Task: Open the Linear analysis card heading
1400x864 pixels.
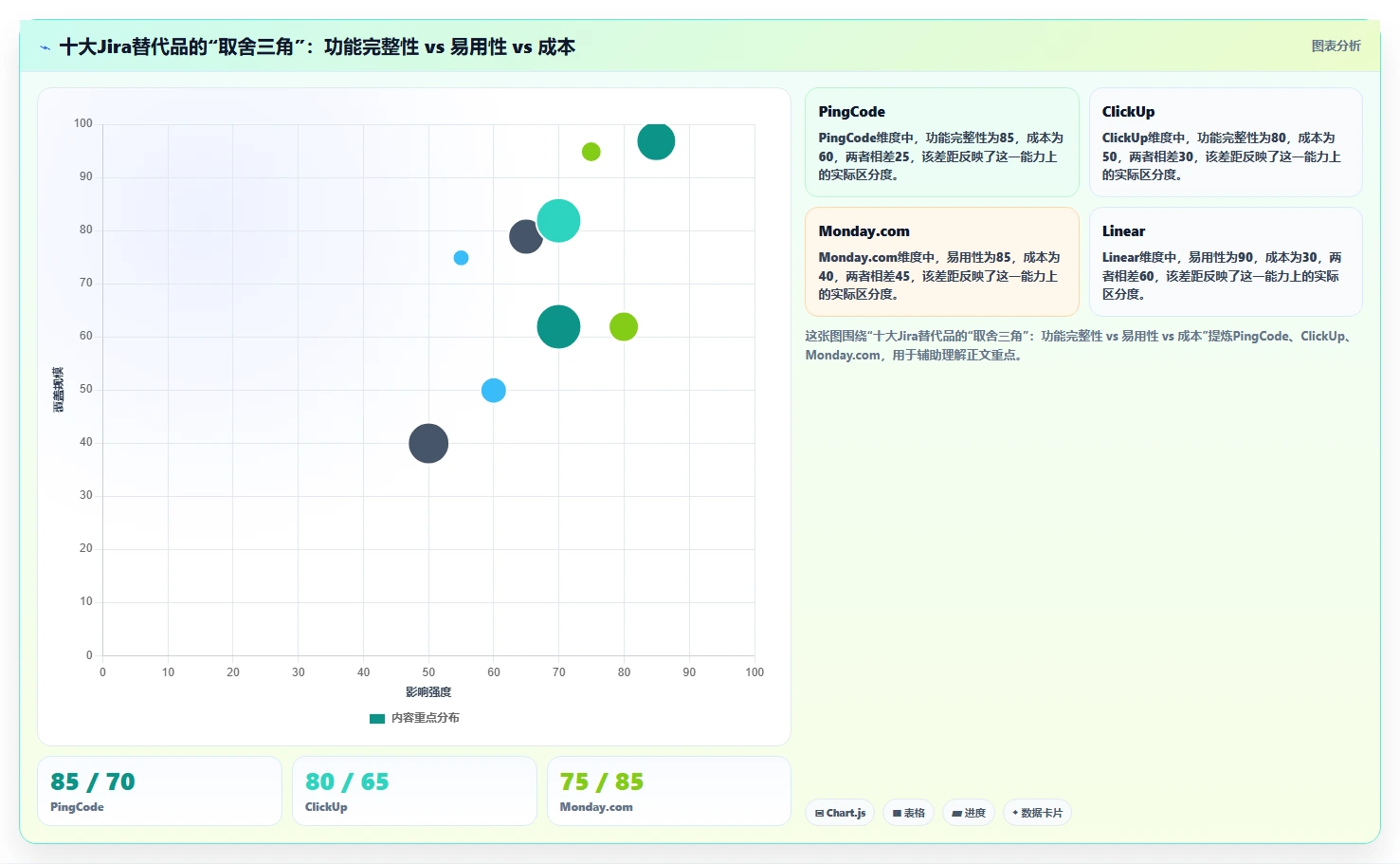Action: tap(1123, 231)
